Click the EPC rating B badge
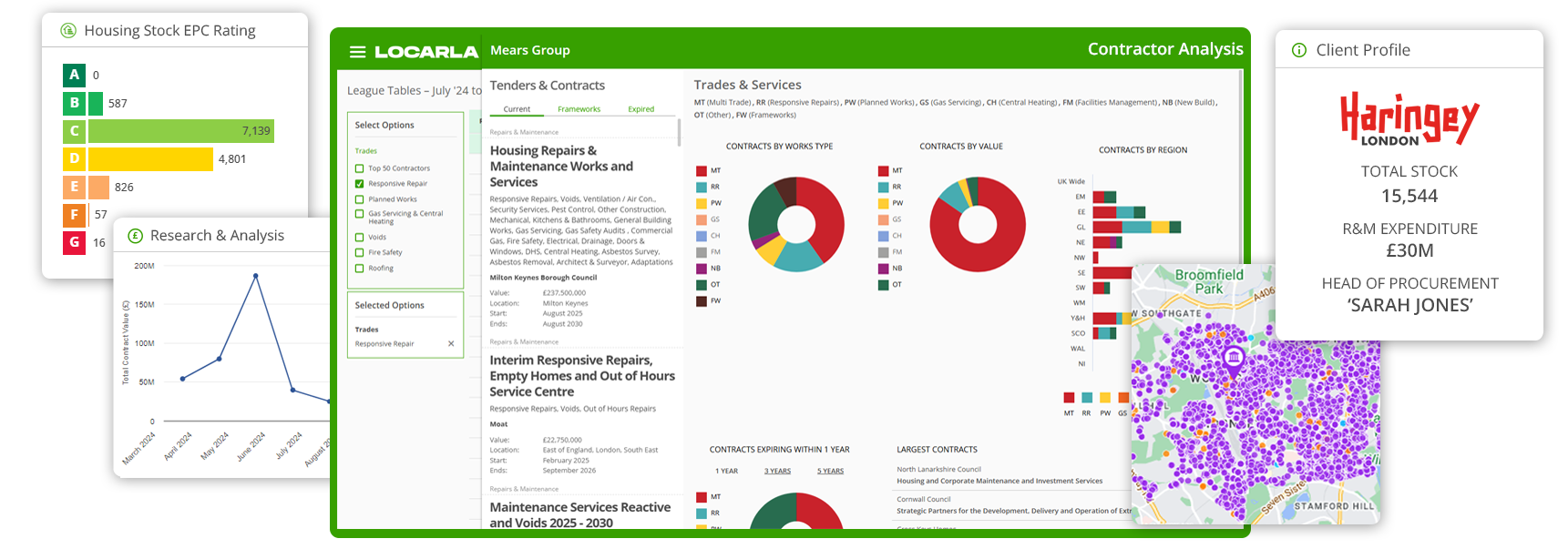 click(75, 103)
